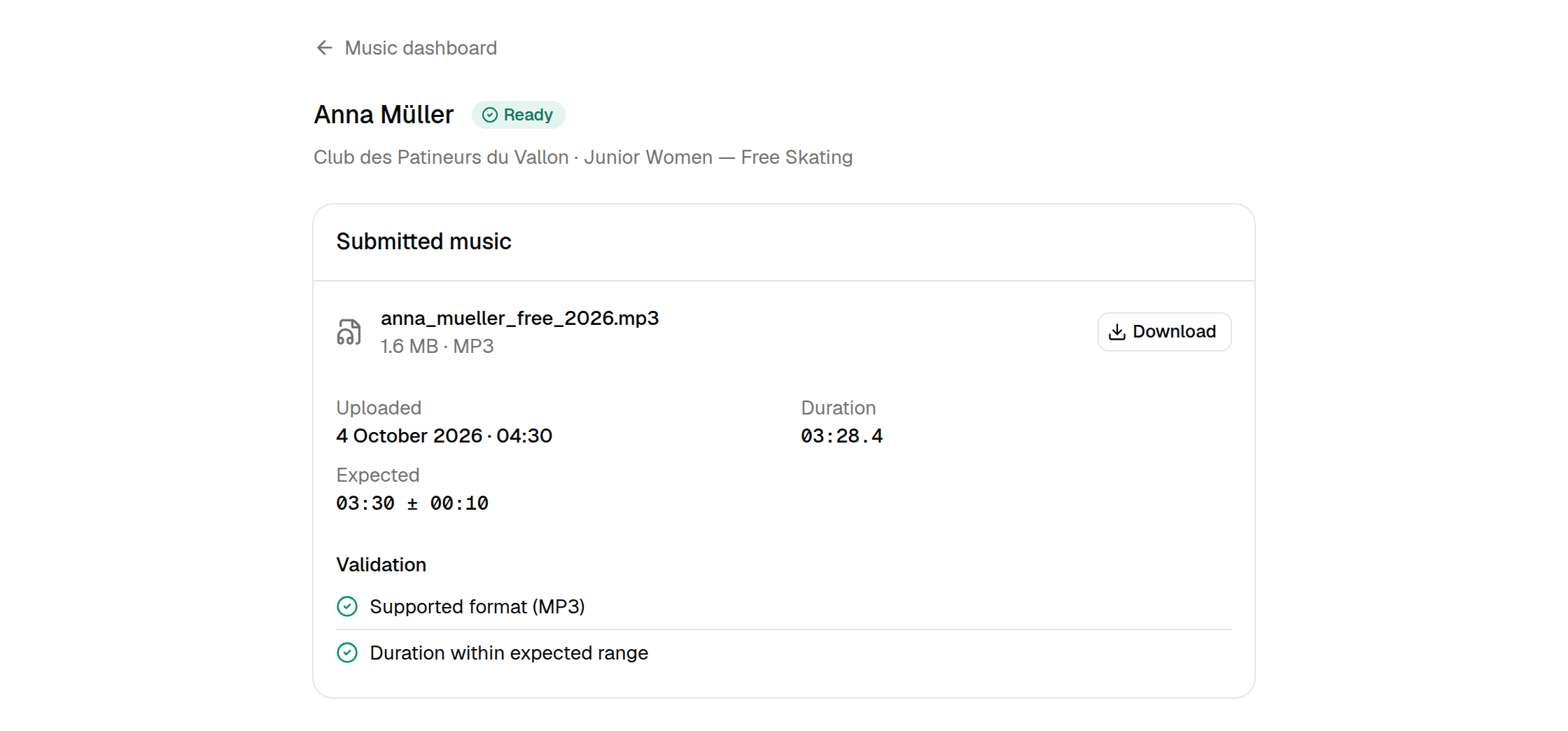Click the 'Expected' label
The image size is (1568, 731).
tap(377, 475)
